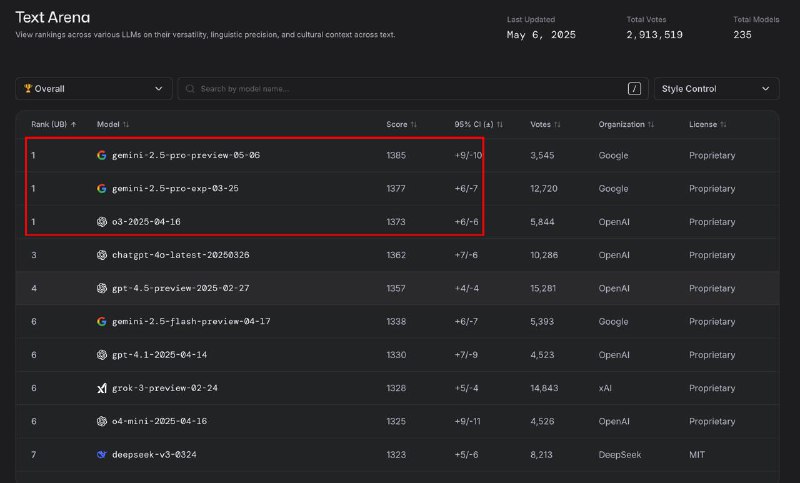Toggle sorting on the Votes column
The height and width of the screenshot is (483, 800).
[x=557, y=124]
